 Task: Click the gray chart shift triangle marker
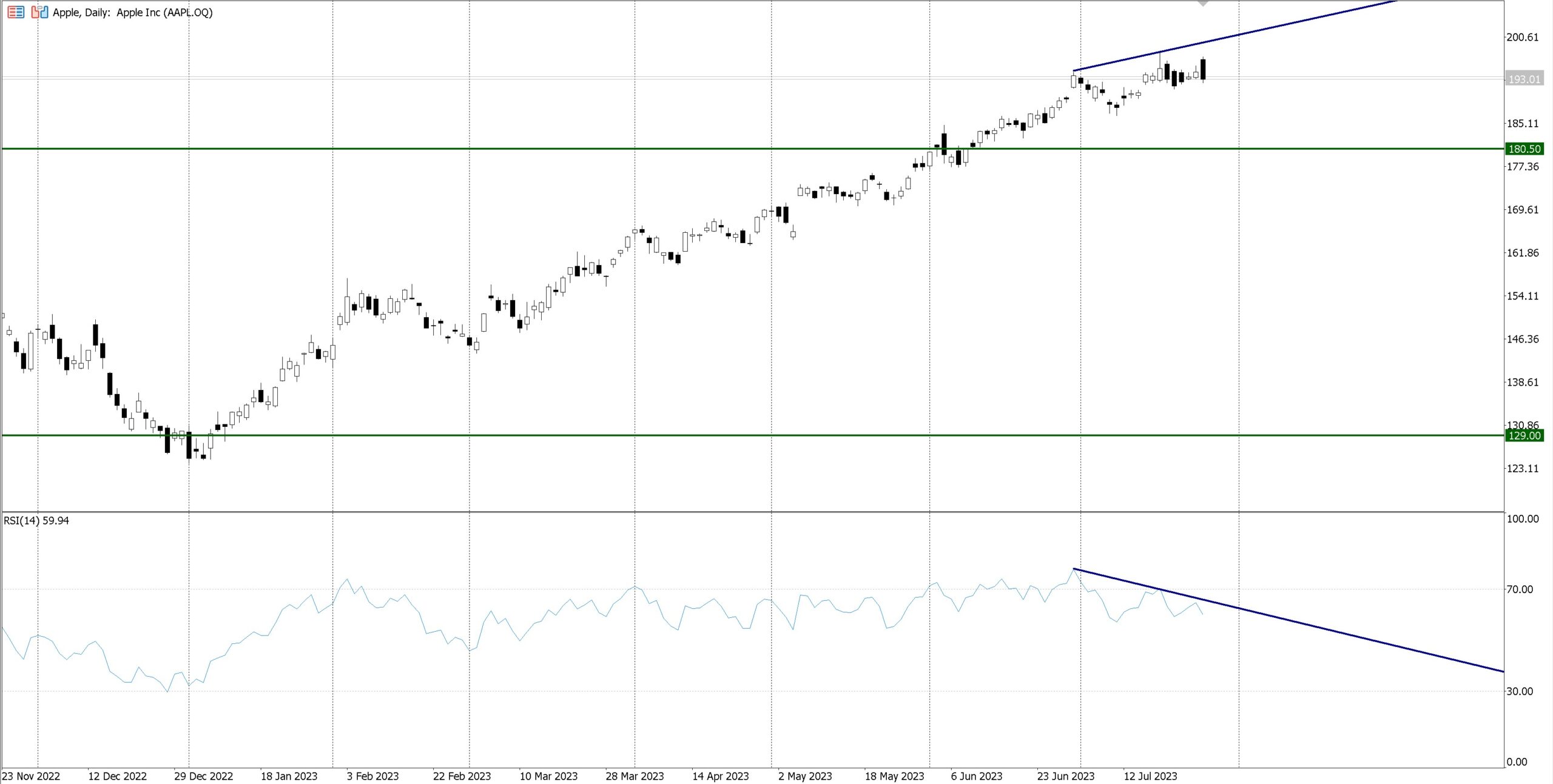1203,4
